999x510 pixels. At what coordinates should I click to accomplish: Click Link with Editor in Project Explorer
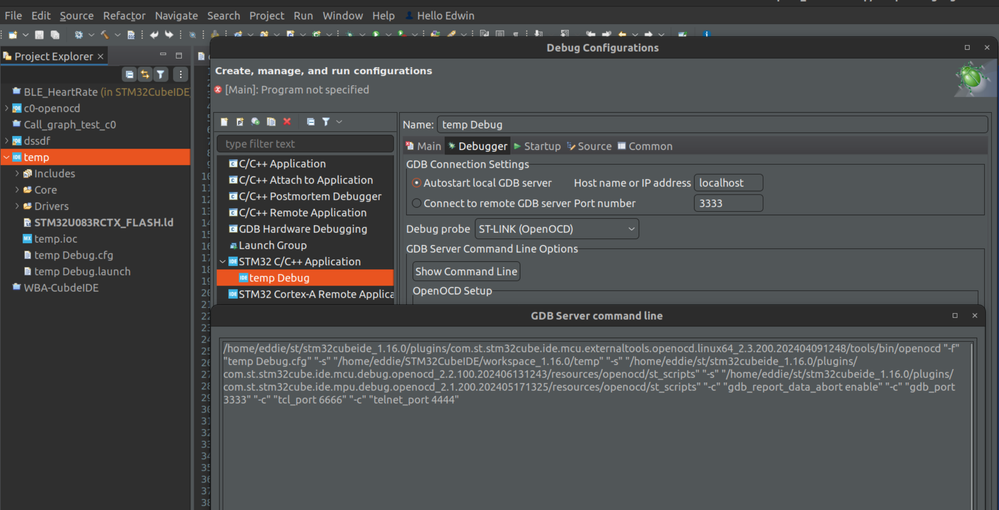pyautogui.click(x=145, y=75)
